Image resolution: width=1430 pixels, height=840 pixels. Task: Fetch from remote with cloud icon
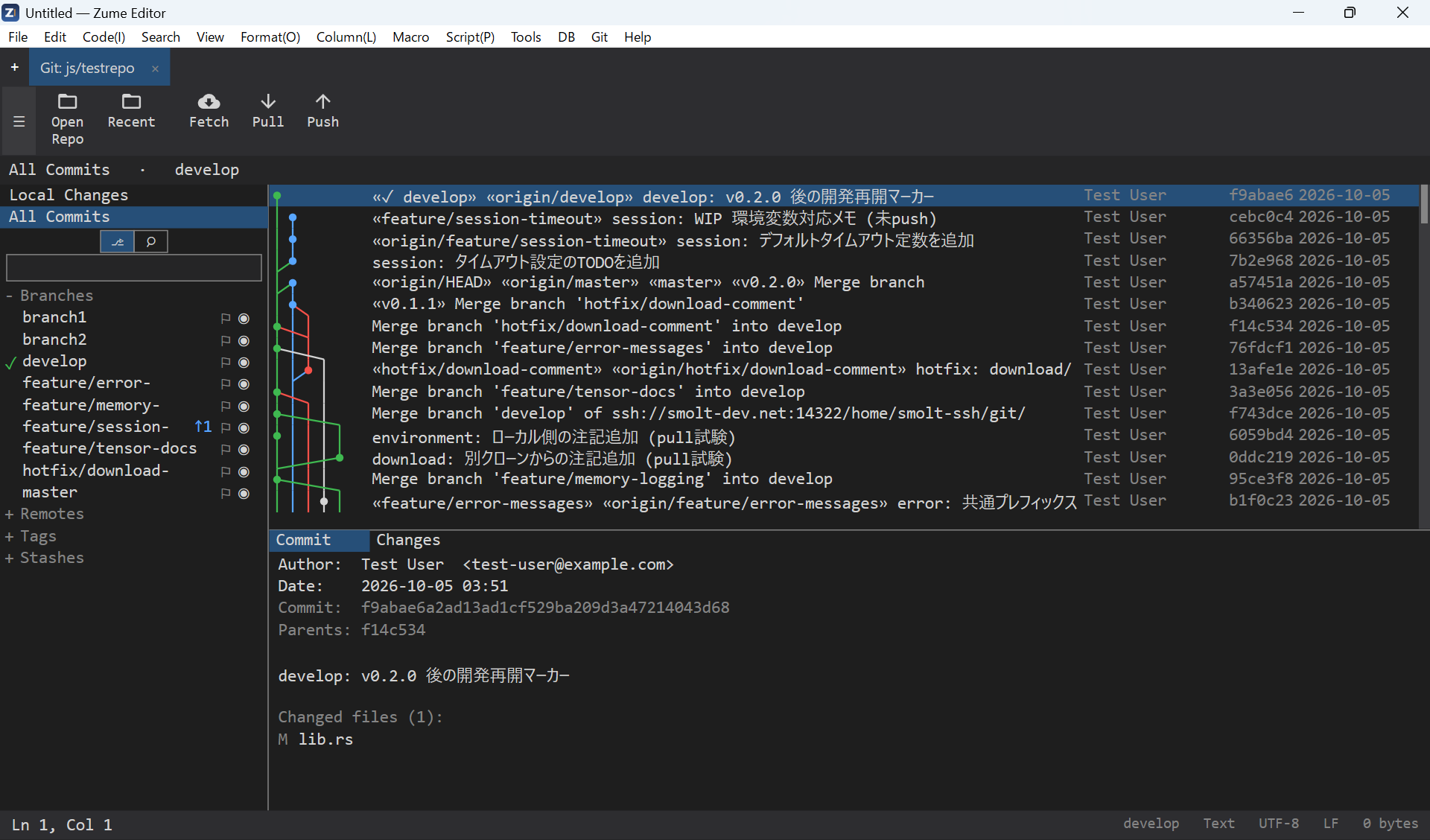coord(209,111)
